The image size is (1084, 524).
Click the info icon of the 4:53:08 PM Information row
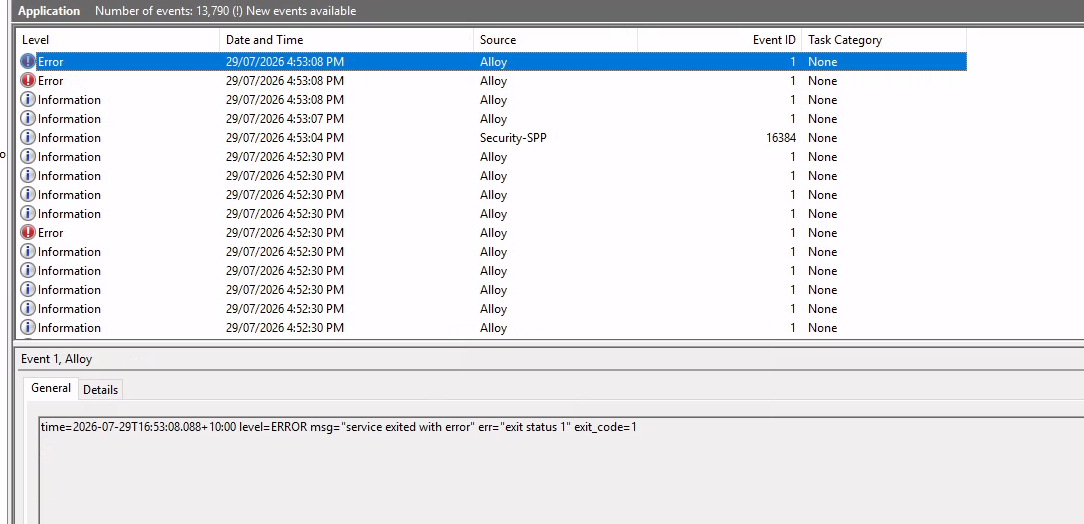click(28, 100)
